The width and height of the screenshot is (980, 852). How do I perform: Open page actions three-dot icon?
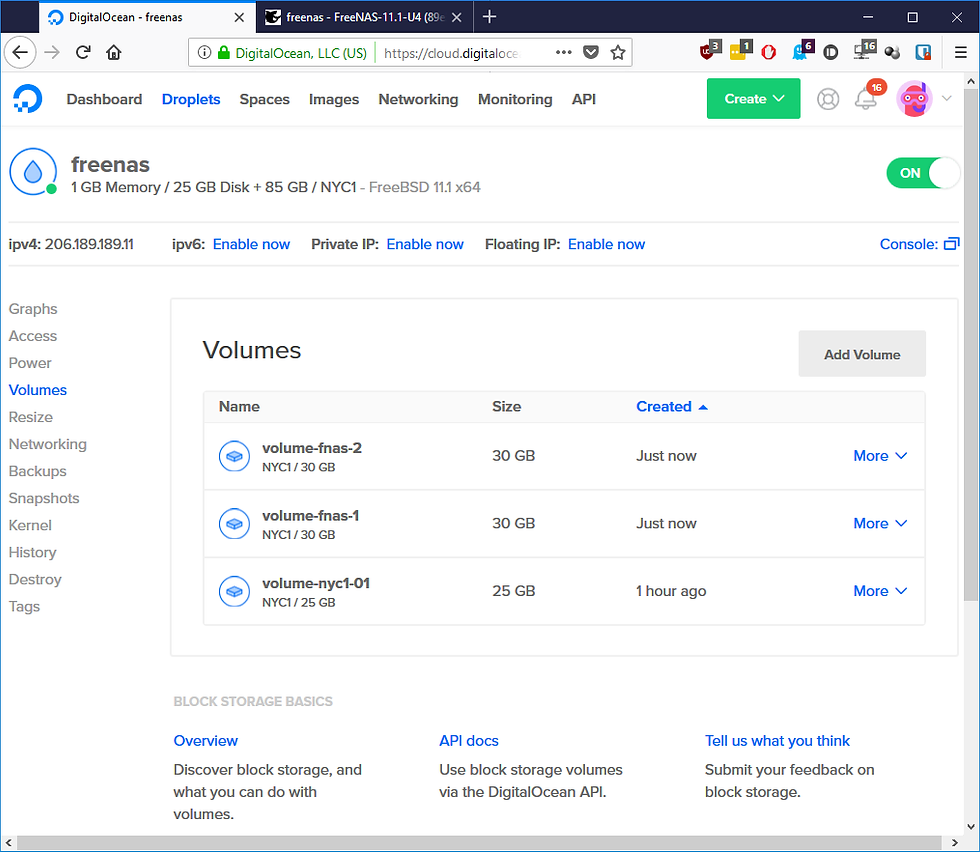pyautogui.click(x=563, y=53)
